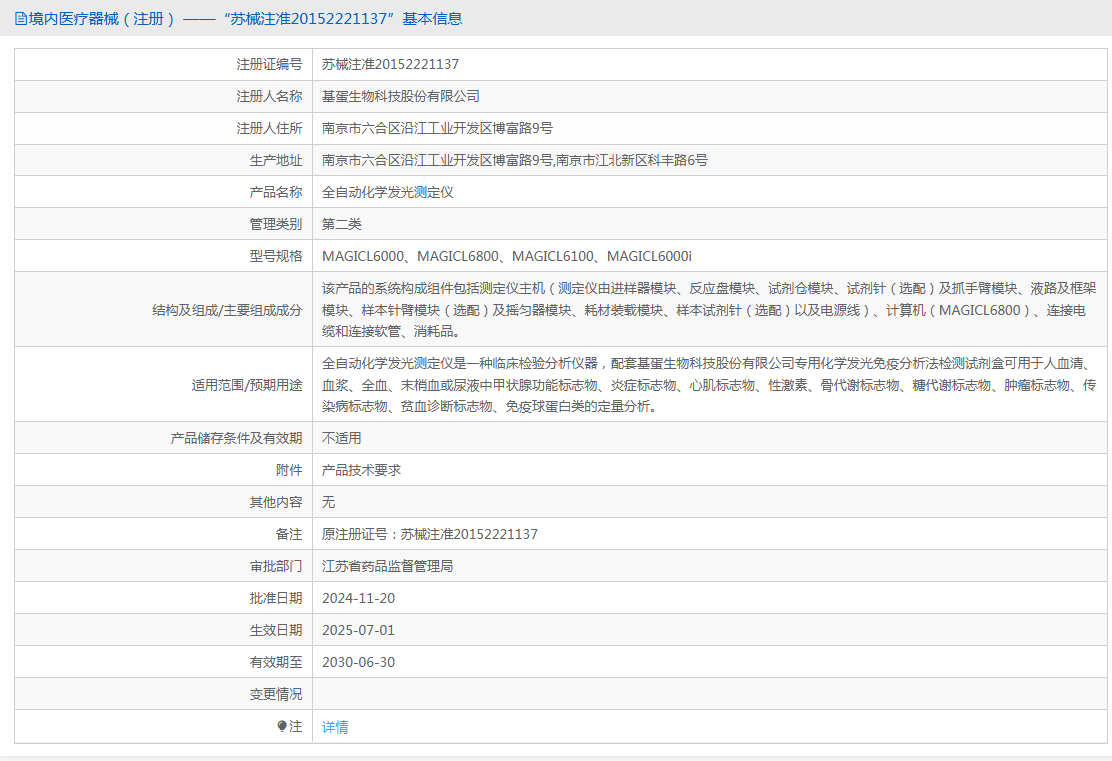Click the 第二类 category value
The image size is (1112, 761).
point(342,224)
